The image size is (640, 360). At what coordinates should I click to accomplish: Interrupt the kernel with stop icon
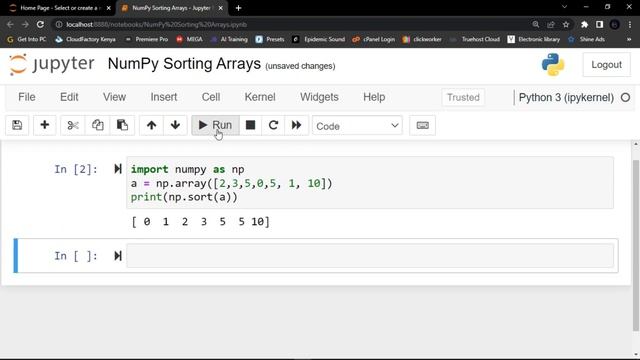click(x=250, y=125)
